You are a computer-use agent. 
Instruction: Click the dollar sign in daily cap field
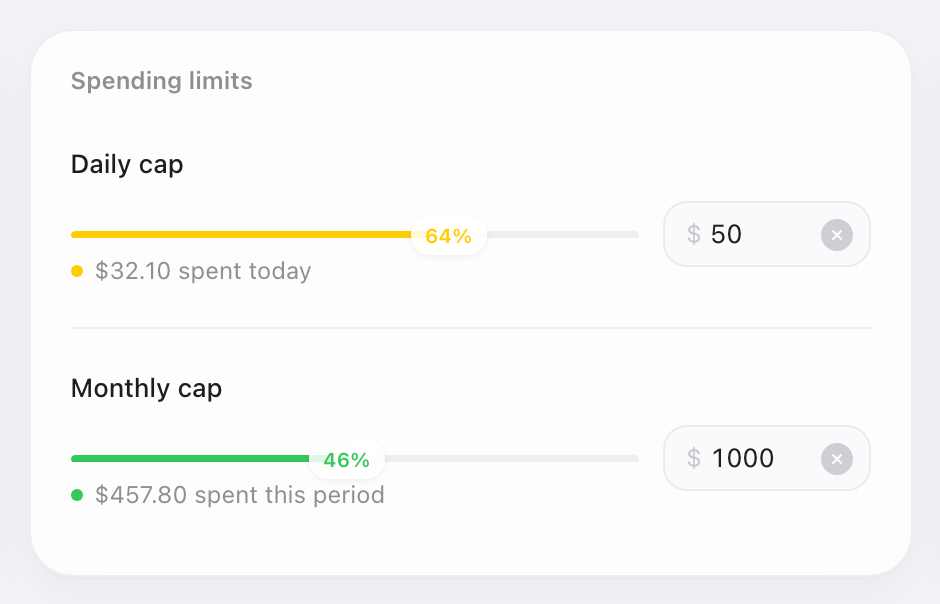pyautogui.click(x=694, y=234)
